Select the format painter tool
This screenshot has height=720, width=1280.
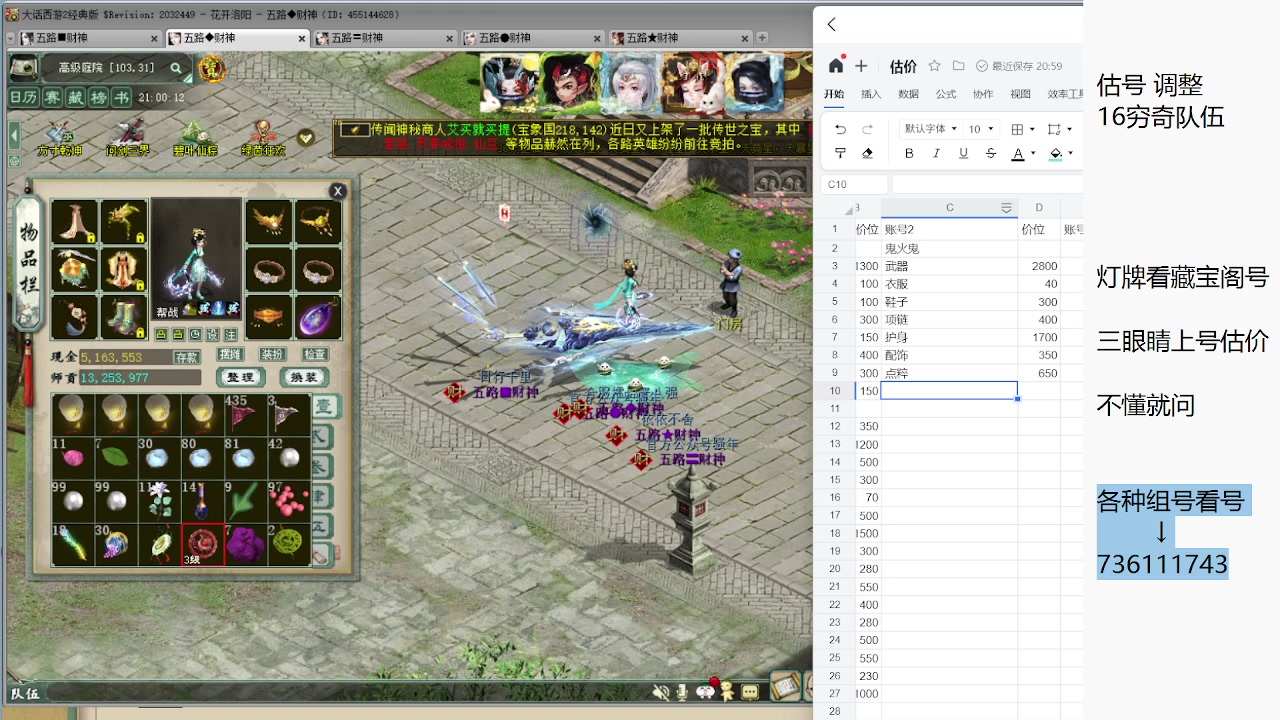click(840, 153)
